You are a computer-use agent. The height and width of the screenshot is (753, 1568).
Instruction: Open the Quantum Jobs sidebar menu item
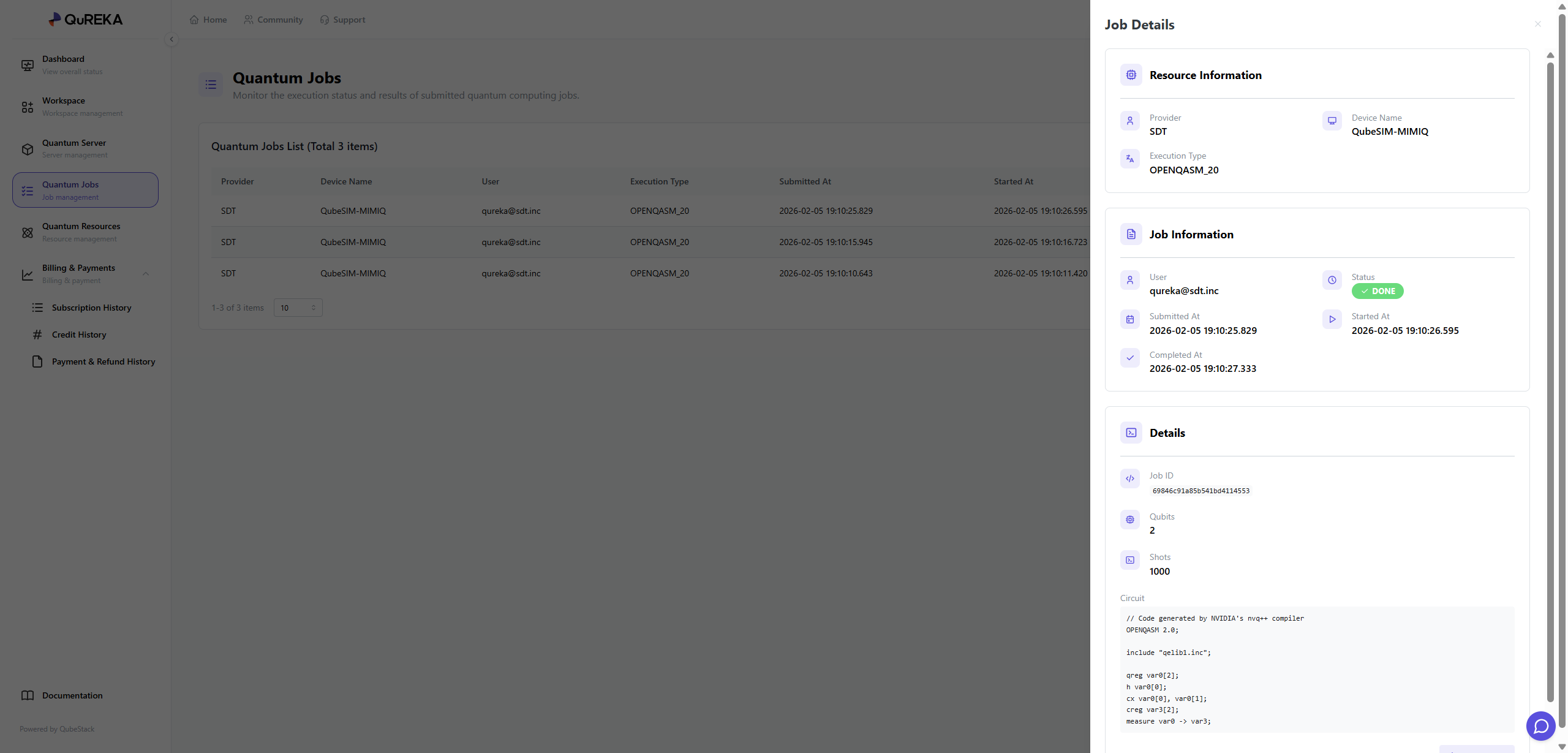85,190
